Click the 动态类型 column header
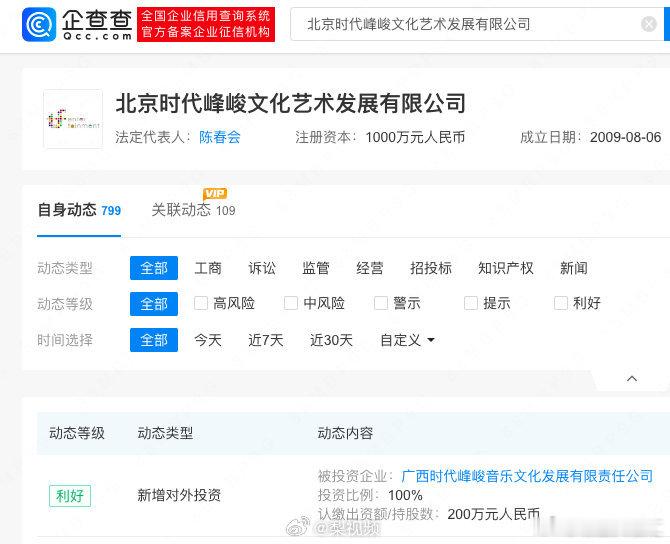The width and height of the screenshot is (670, 544). click(x=165, y=433)
